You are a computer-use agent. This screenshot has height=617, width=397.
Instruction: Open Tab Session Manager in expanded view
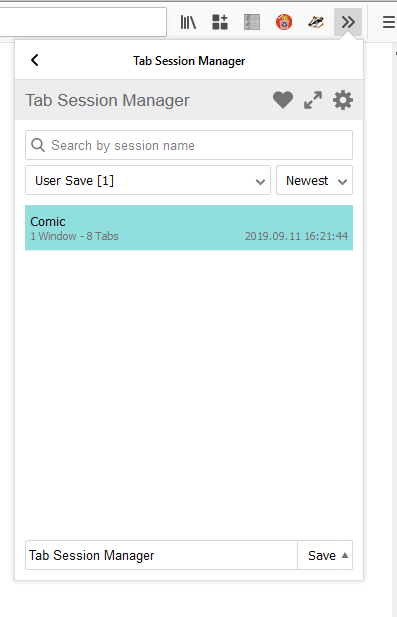pos(313,100)
